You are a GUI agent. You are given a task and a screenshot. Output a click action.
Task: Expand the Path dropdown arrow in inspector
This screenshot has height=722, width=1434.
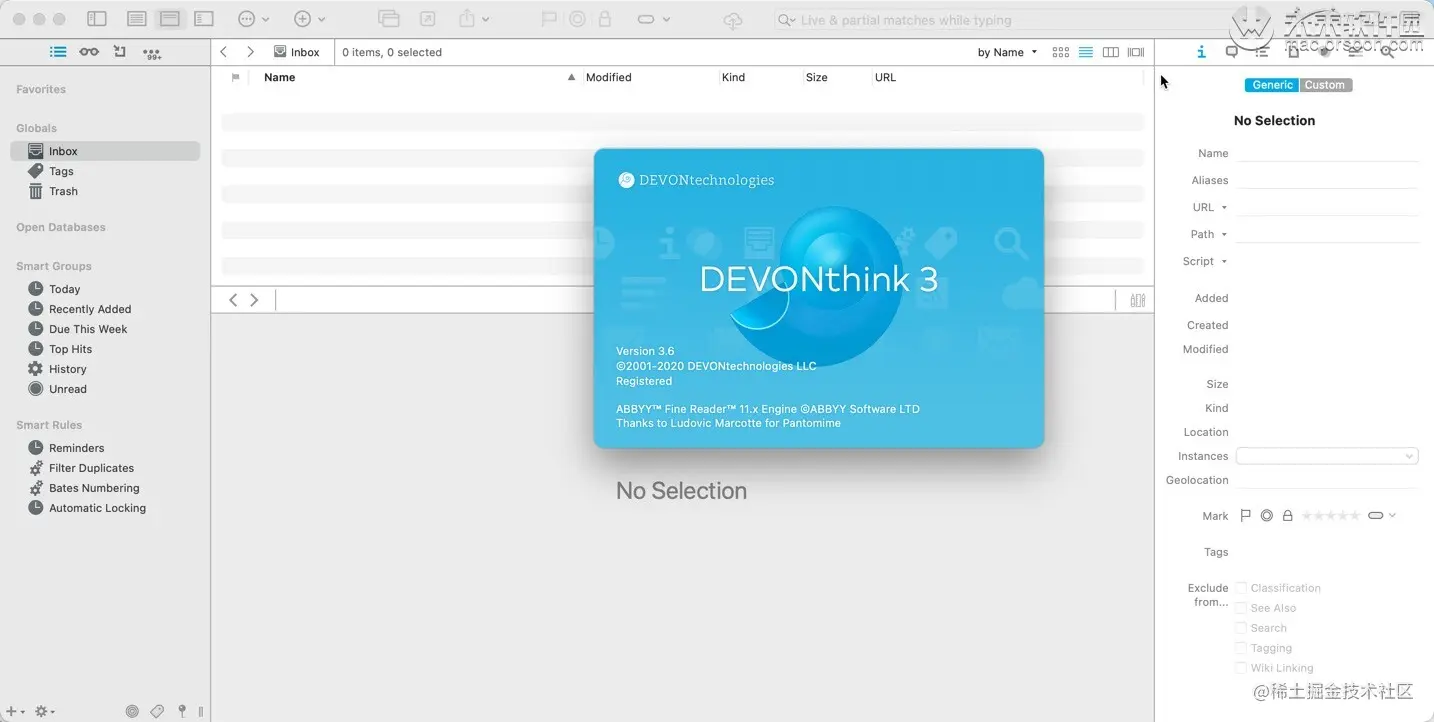(1224, 235)
